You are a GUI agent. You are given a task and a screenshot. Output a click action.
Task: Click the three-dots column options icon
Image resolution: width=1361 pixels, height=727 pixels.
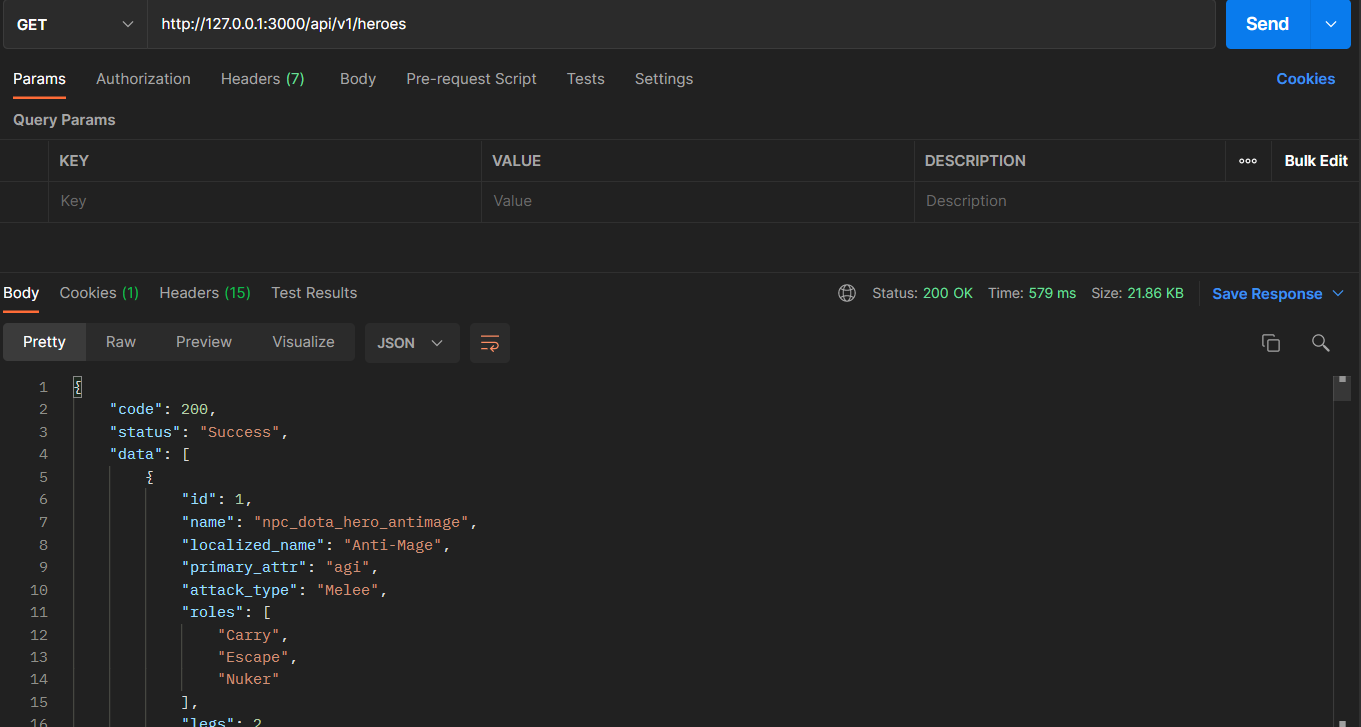click(x=1248, y=161)
